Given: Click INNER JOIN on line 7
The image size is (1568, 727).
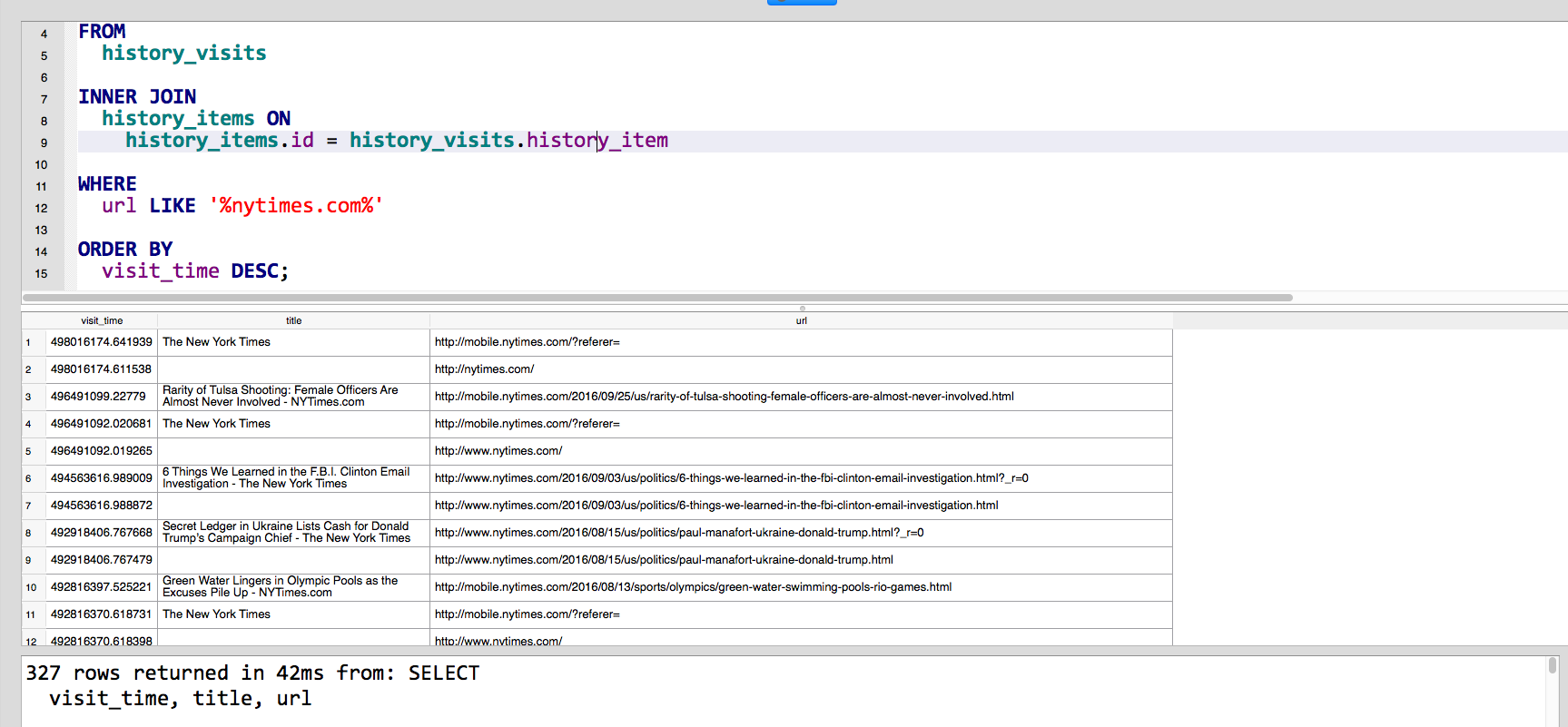Looking at the screenshot, I should 137,97.
